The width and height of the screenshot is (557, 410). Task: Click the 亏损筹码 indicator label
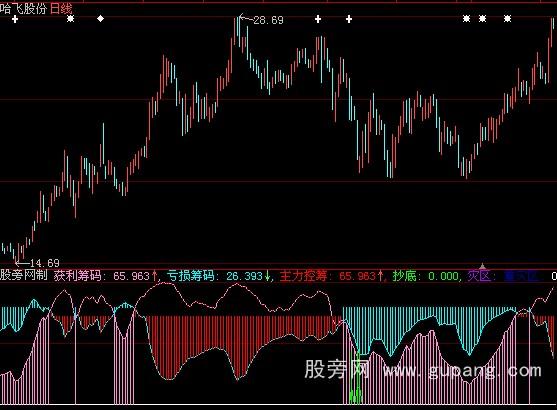pos(190,275)
